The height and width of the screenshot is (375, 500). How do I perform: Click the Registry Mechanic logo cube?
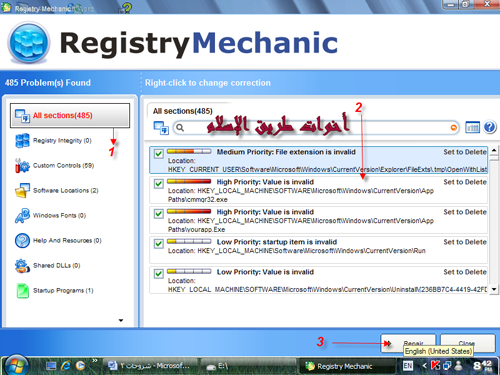point(29,42)
